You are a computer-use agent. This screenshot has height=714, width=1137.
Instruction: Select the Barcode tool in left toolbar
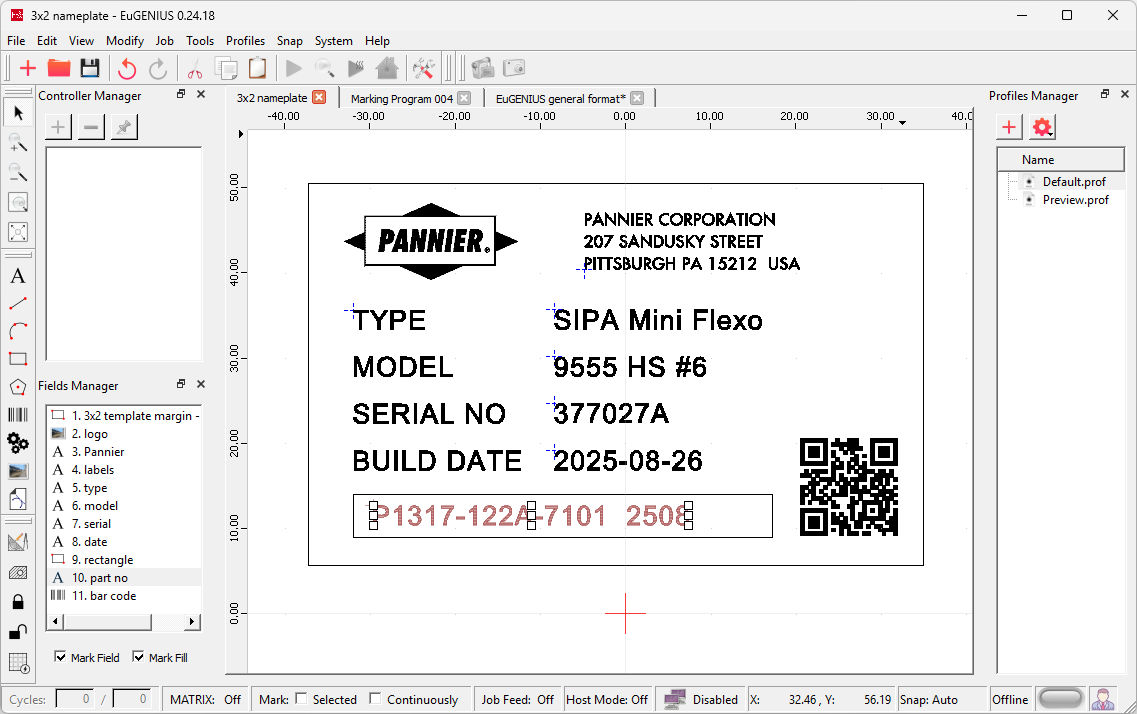[x=18, y=415]
